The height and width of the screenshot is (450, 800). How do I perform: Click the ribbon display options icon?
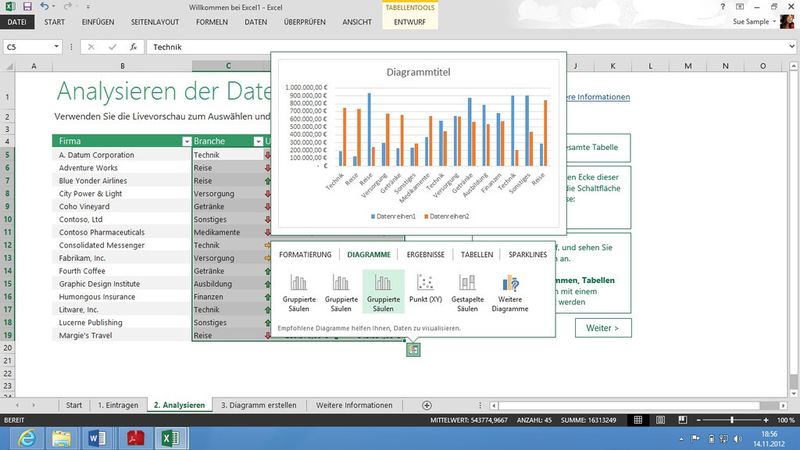click(x=740, y=7)
